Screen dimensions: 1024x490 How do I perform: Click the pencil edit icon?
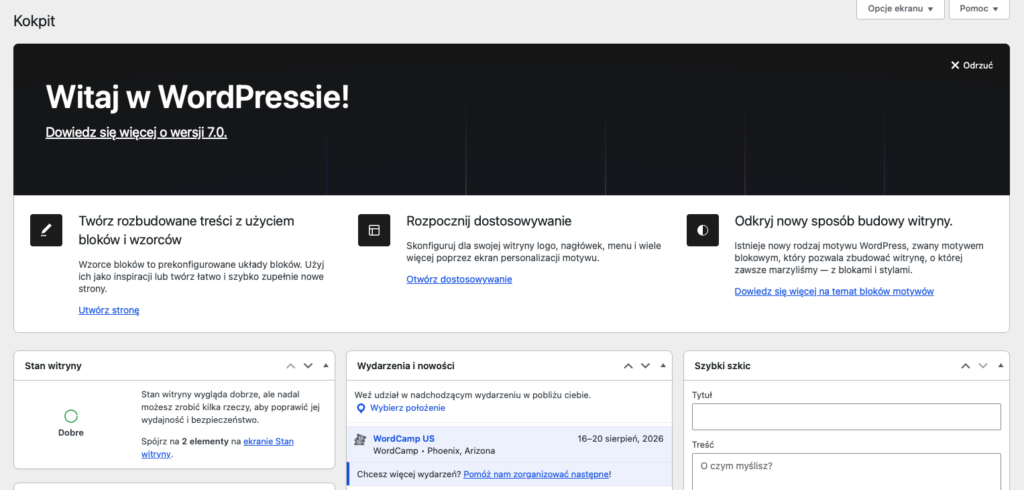point(46,230)
